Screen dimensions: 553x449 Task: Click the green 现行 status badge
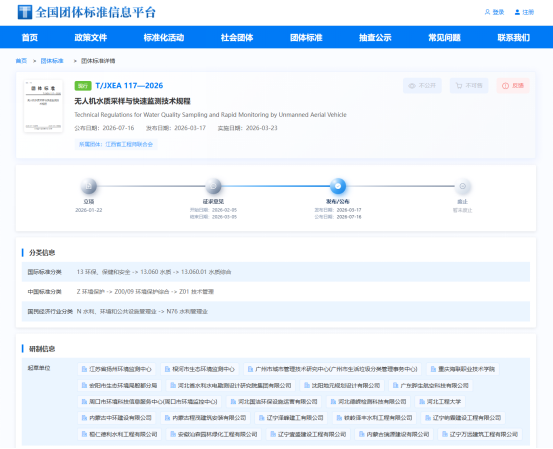click(83, 86)
